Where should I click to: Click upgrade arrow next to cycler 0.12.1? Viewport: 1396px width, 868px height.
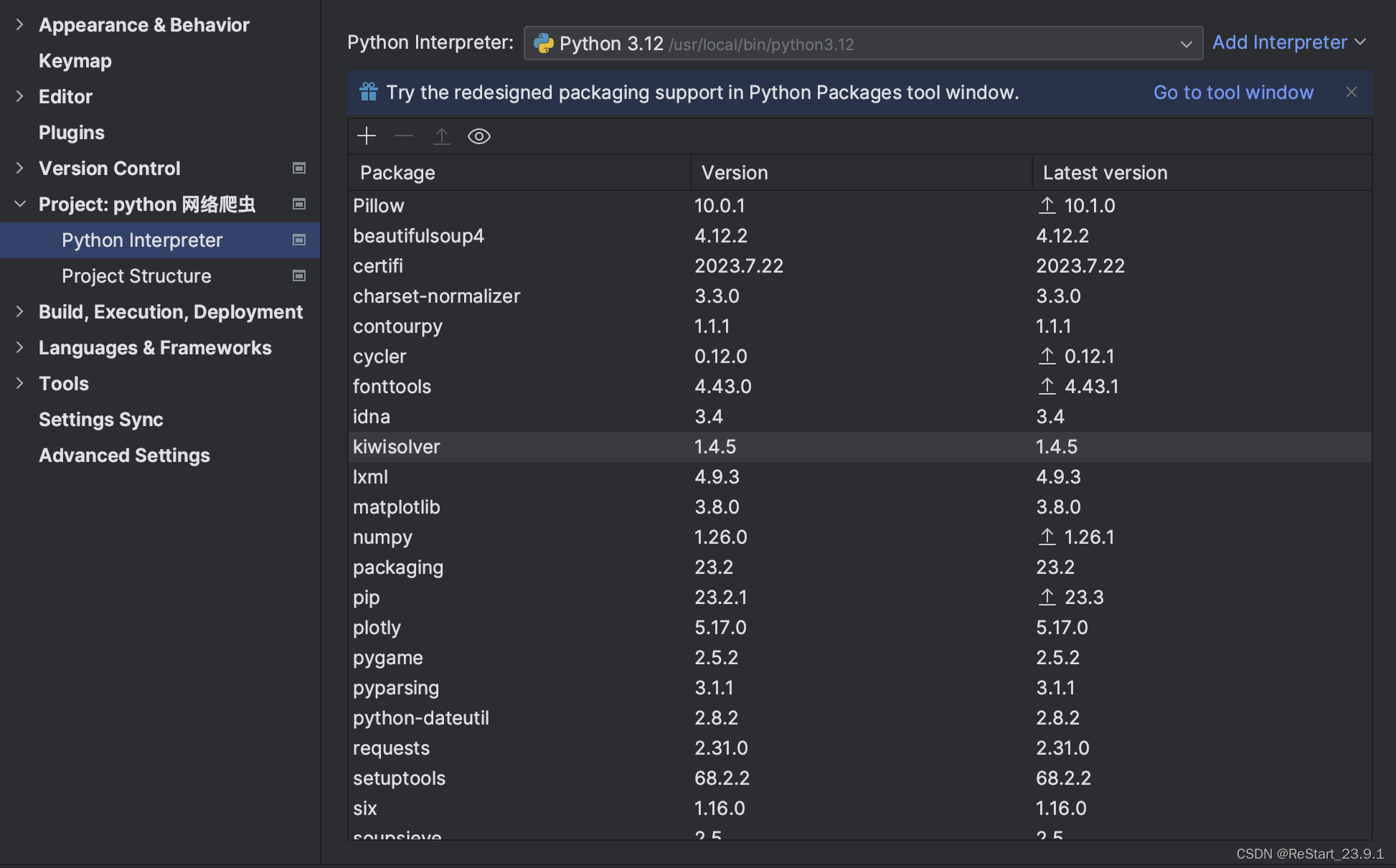[x=1047, y=356]
